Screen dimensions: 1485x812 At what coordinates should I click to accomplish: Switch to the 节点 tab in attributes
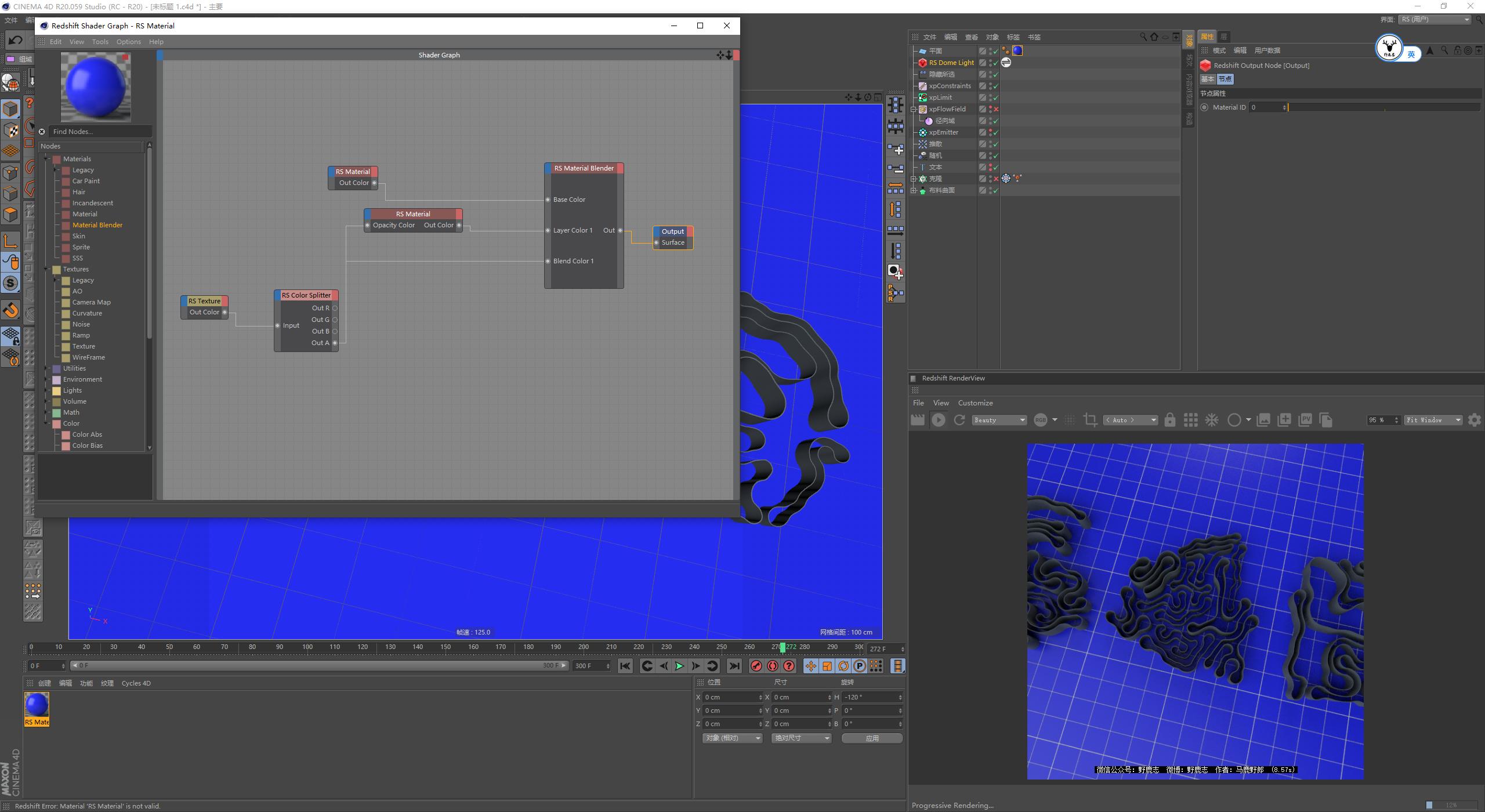tap(1226, 79)
